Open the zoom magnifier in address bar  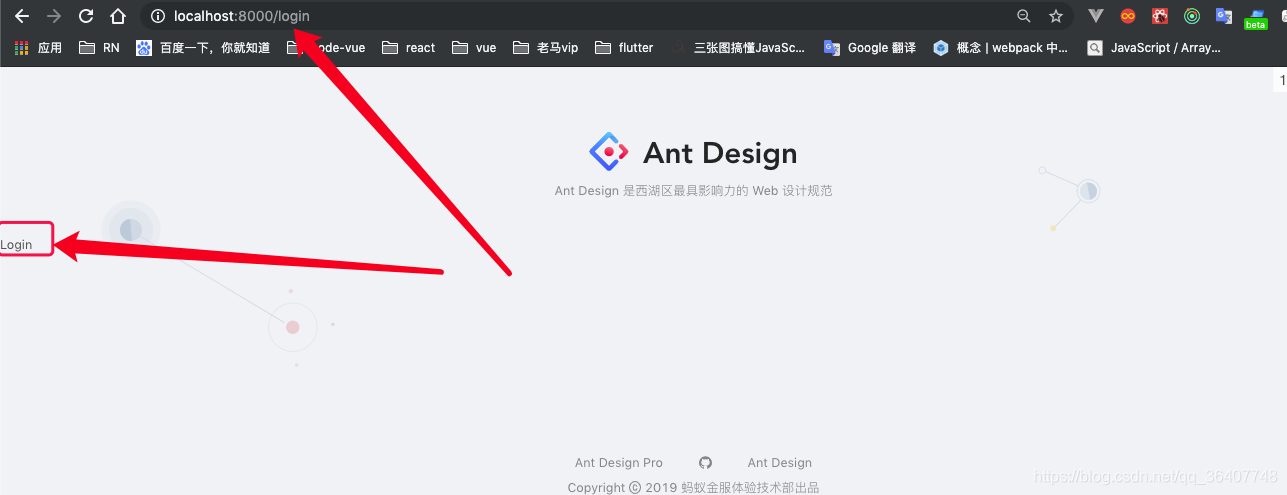point(1024,16)
